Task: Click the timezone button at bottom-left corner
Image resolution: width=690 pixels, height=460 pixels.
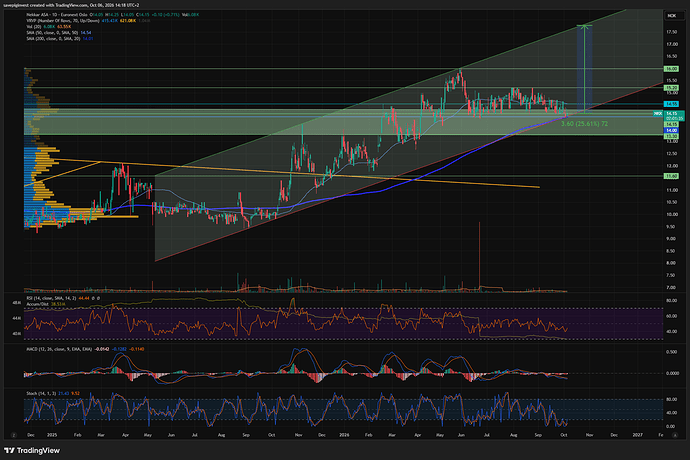Action: tap(14, 435)
